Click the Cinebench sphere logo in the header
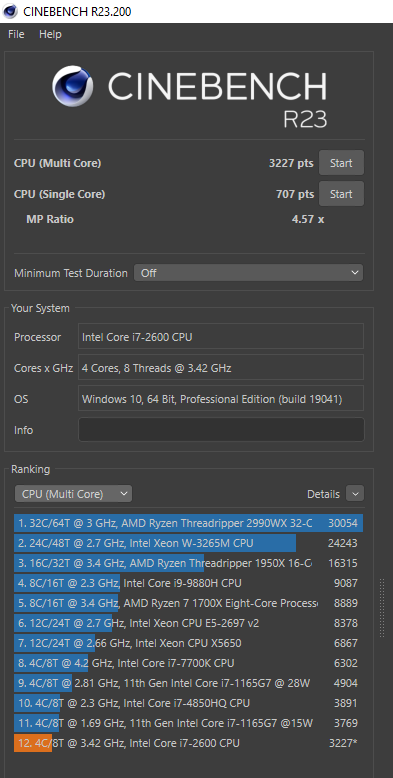 tap(72, 86)
